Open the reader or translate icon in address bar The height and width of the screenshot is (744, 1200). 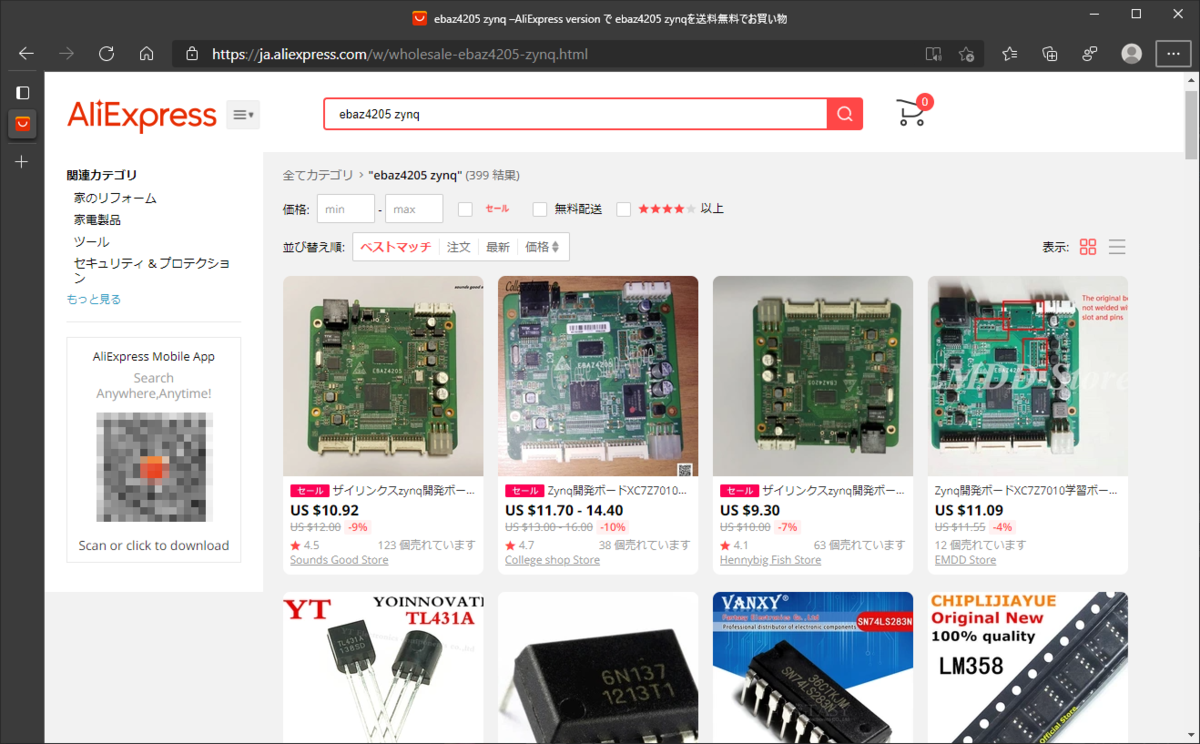(932, 54)
